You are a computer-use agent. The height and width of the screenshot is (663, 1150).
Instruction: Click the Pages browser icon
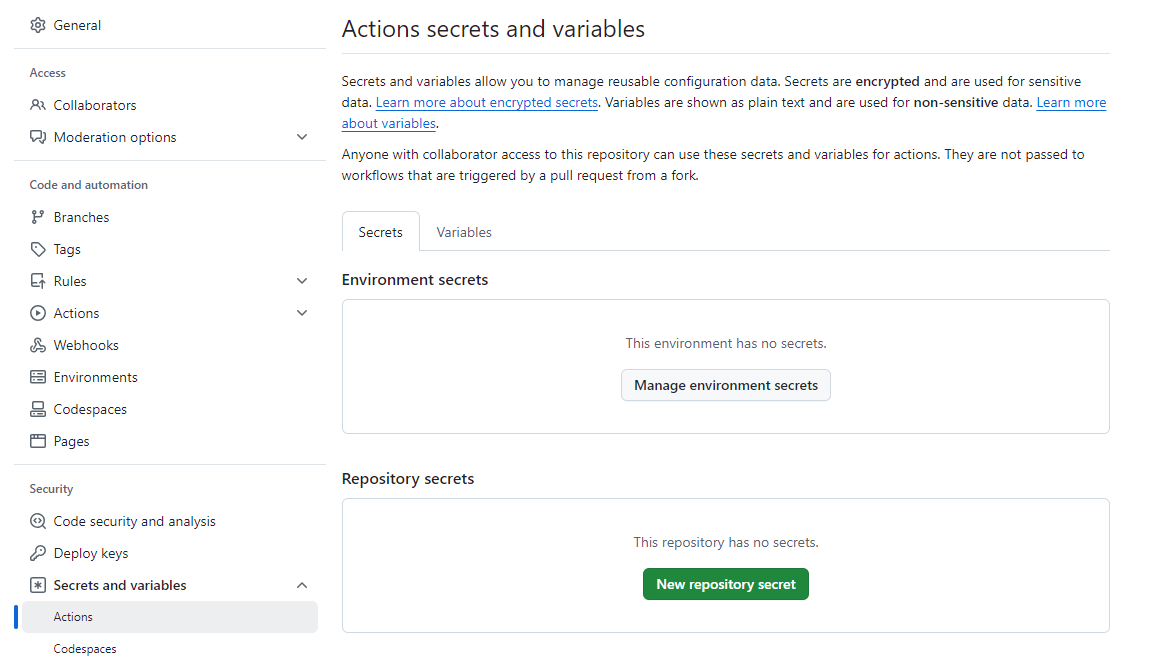click(x=38, y=441)
